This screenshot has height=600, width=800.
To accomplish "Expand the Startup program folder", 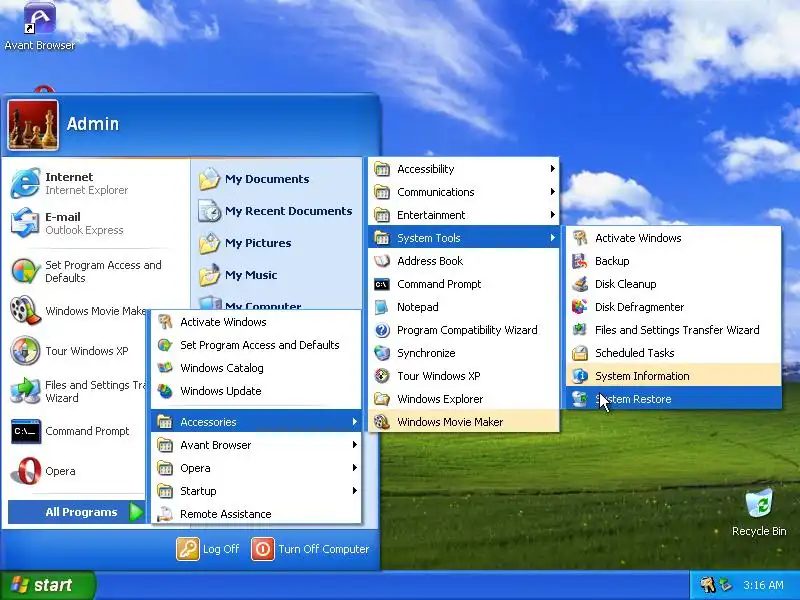I will point(256,491).
